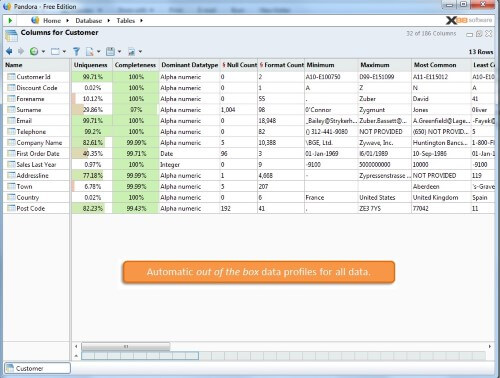
Task: Click the table icon on Customer tab
Action: click(10, 368)
